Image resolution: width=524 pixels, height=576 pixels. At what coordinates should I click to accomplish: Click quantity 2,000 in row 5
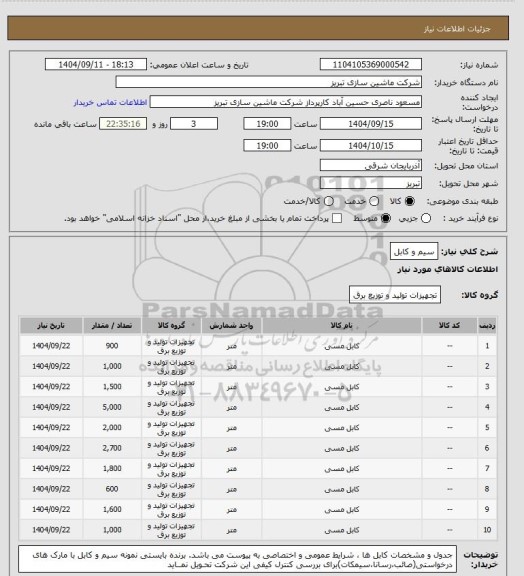click(x=112, y=428)
